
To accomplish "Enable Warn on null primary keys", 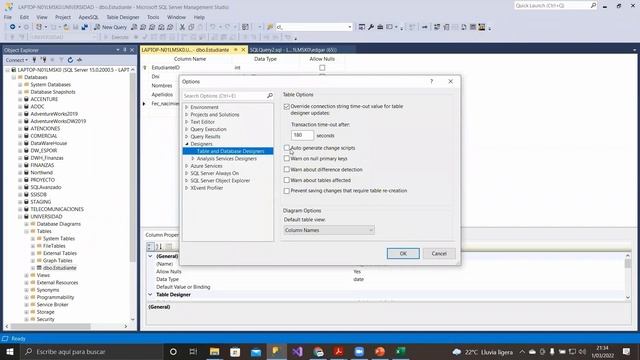I will (x=287, y=158).
